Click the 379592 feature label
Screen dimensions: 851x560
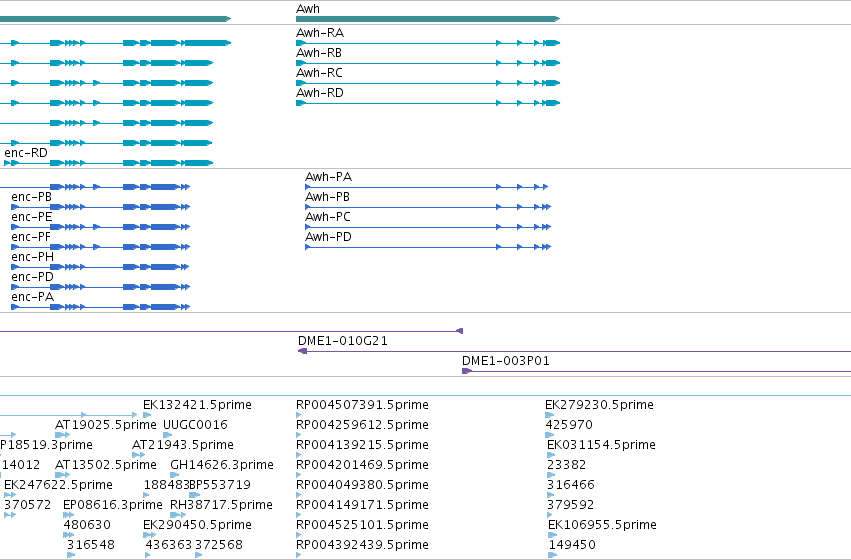pyautogui.click(x=571, y=505)
